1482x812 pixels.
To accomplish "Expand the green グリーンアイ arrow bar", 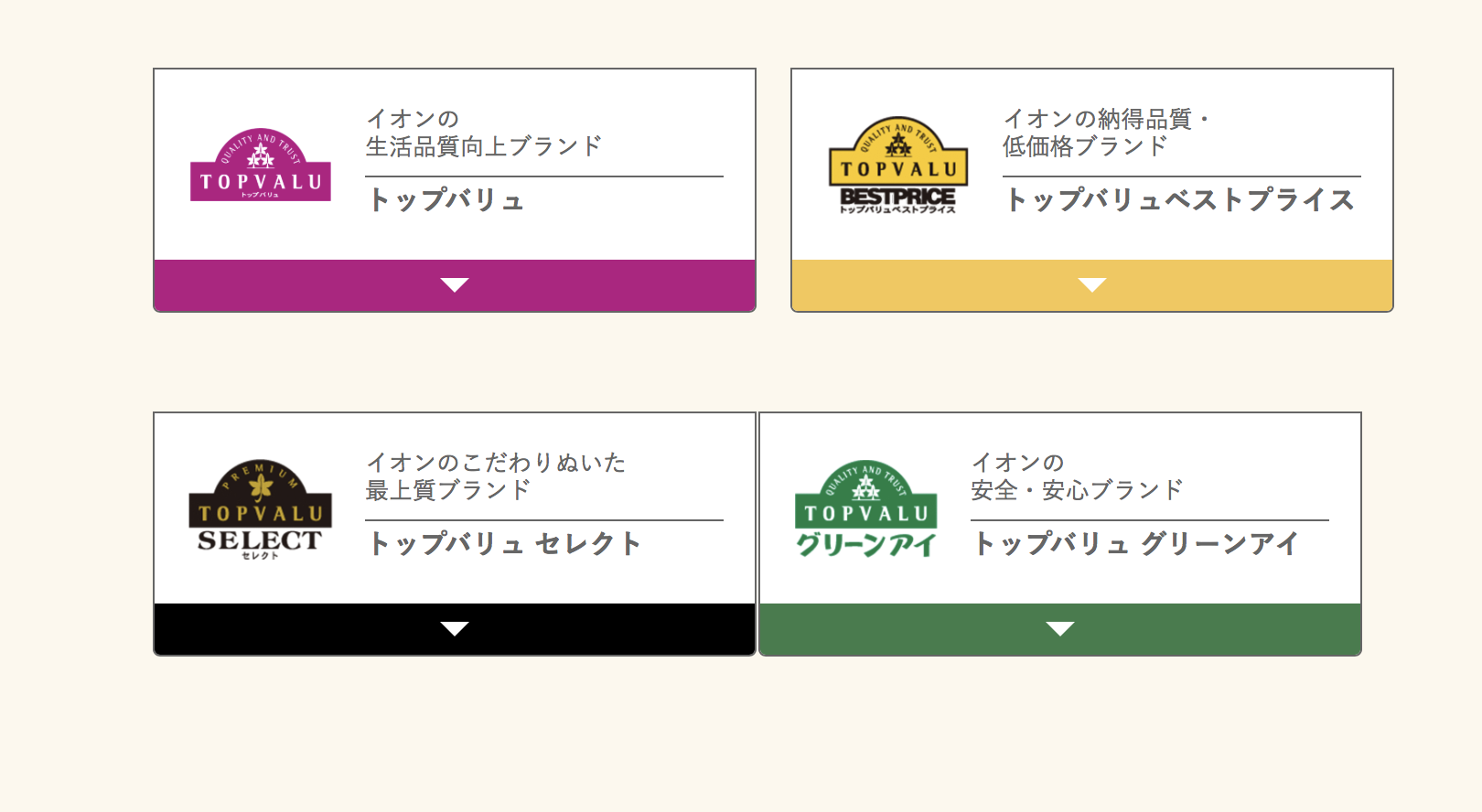I will (1060, 629).
